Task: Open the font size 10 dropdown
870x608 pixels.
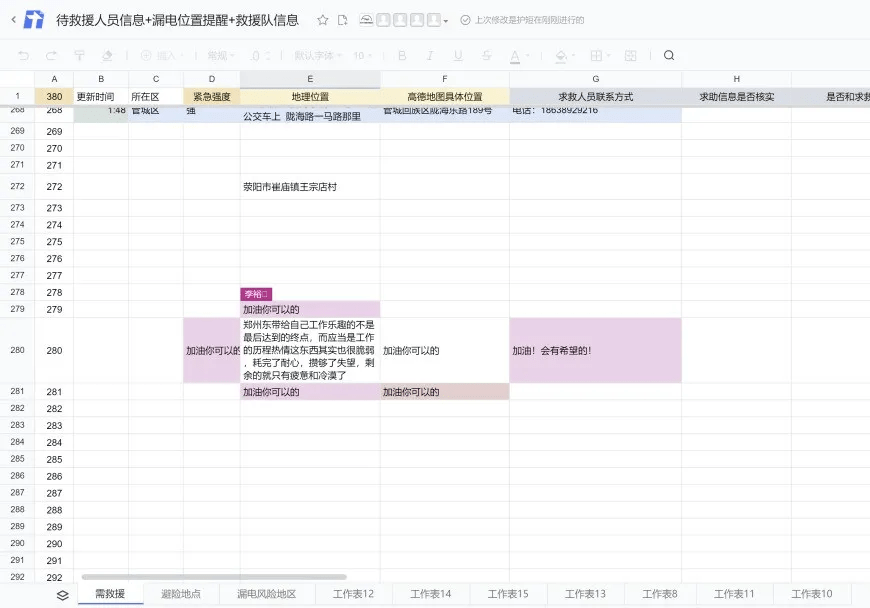Action: pyautogui.click(x=362, y=55)
